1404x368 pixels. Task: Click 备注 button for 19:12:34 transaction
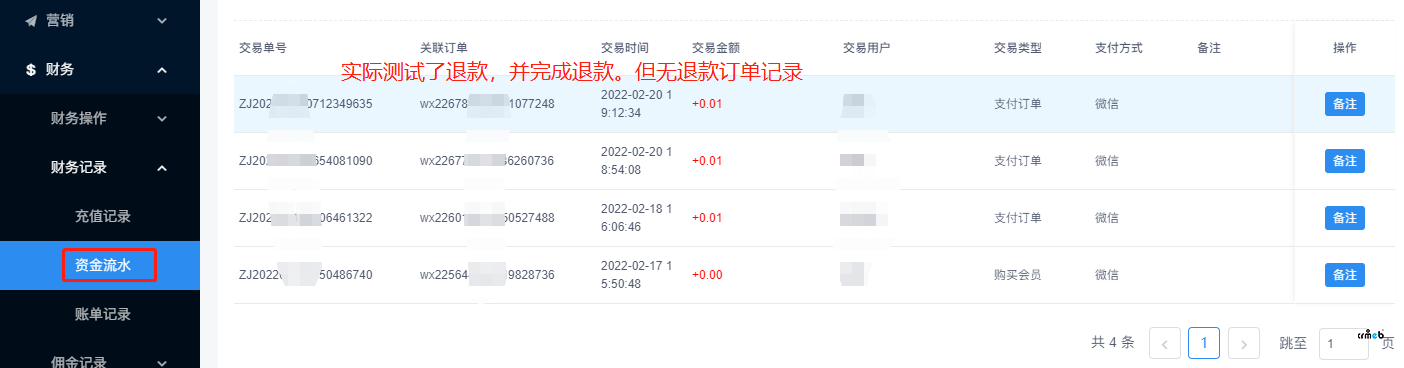point(1345,103)
